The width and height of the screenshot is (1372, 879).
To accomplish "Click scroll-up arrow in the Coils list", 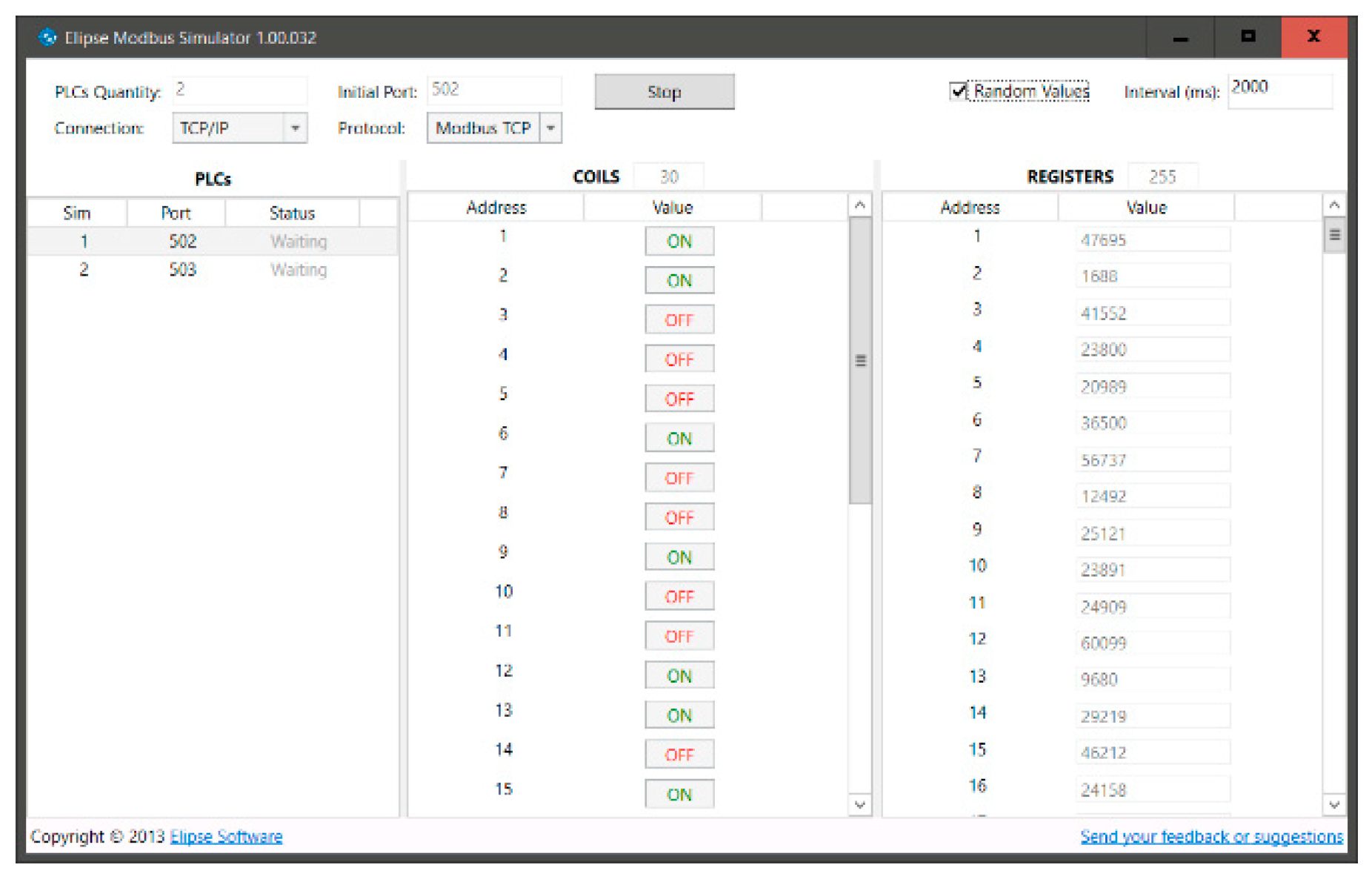I will coord(859,205).
